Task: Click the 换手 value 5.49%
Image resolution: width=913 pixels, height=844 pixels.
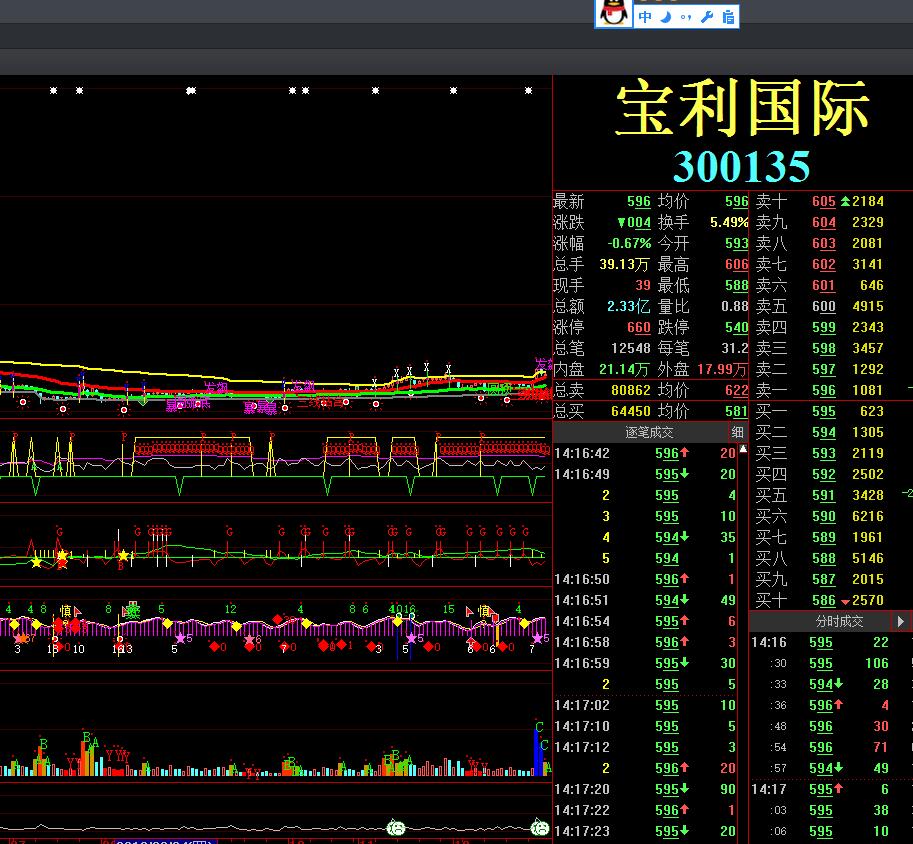Action: coord(729,223)
